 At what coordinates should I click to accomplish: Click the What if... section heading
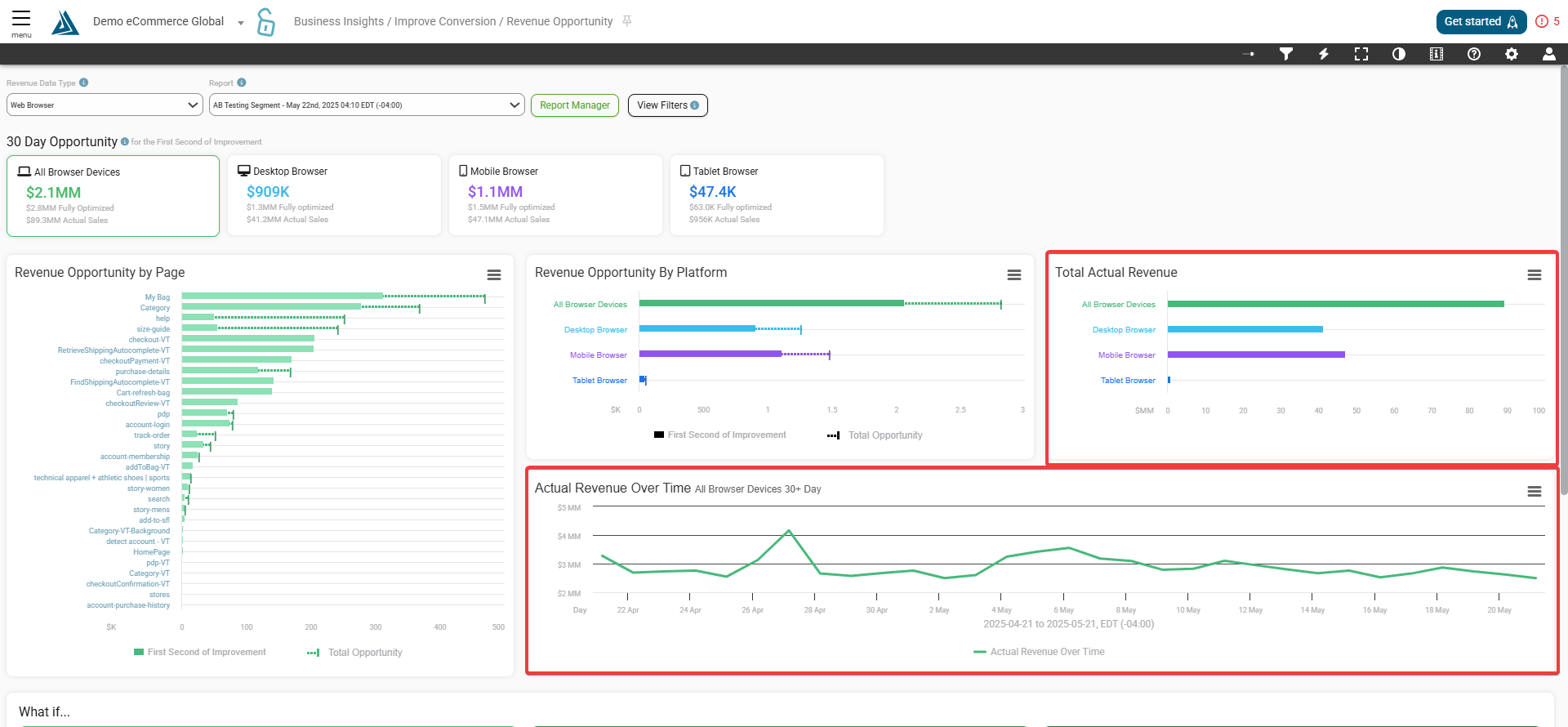point(44,712)
